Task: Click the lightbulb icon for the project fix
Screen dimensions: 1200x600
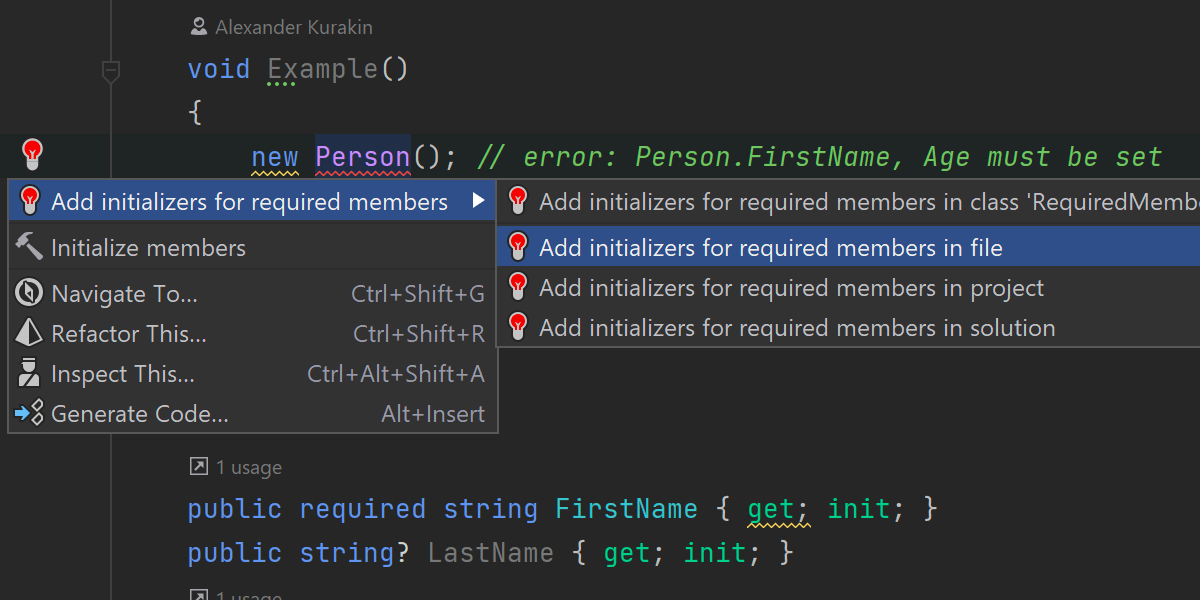Action: click(518, 288)
